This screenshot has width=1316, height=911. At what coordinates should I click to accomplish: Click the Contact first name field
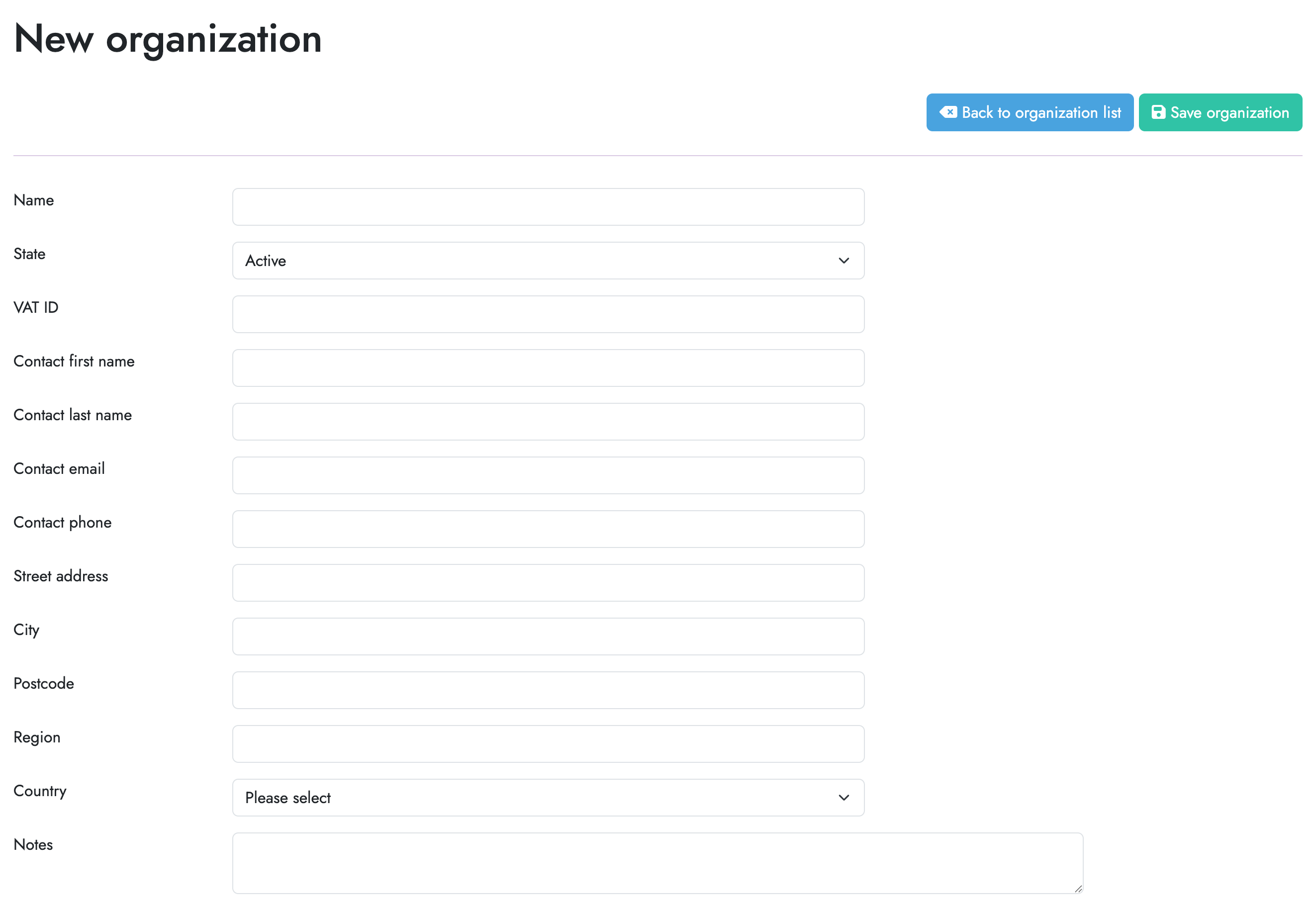tap(548, 367)
